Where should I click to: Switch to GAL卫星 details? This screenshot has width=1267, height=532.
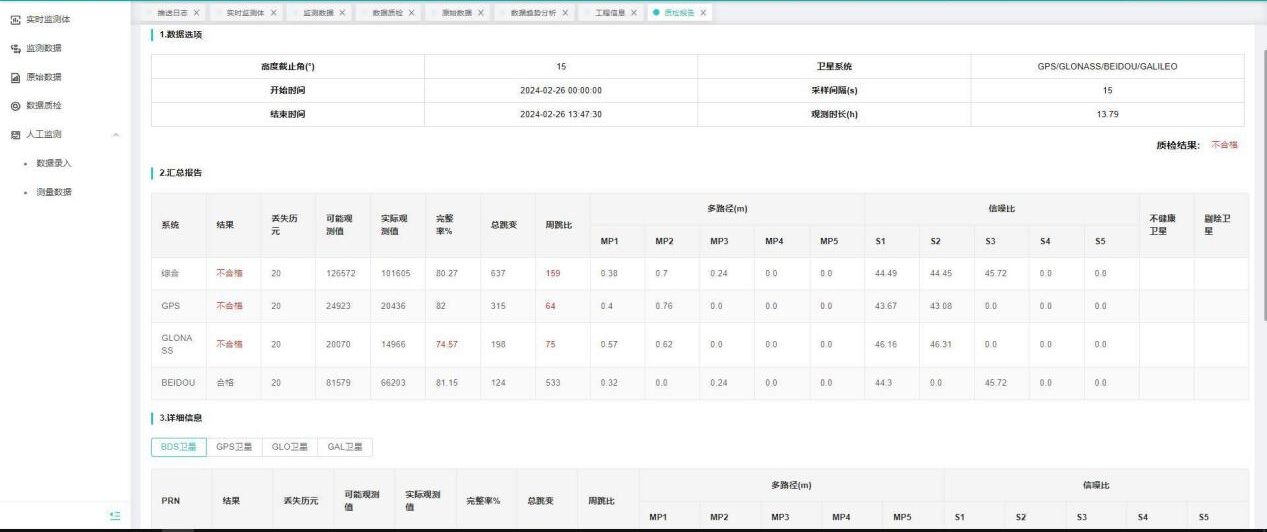[x=345, y=447]
